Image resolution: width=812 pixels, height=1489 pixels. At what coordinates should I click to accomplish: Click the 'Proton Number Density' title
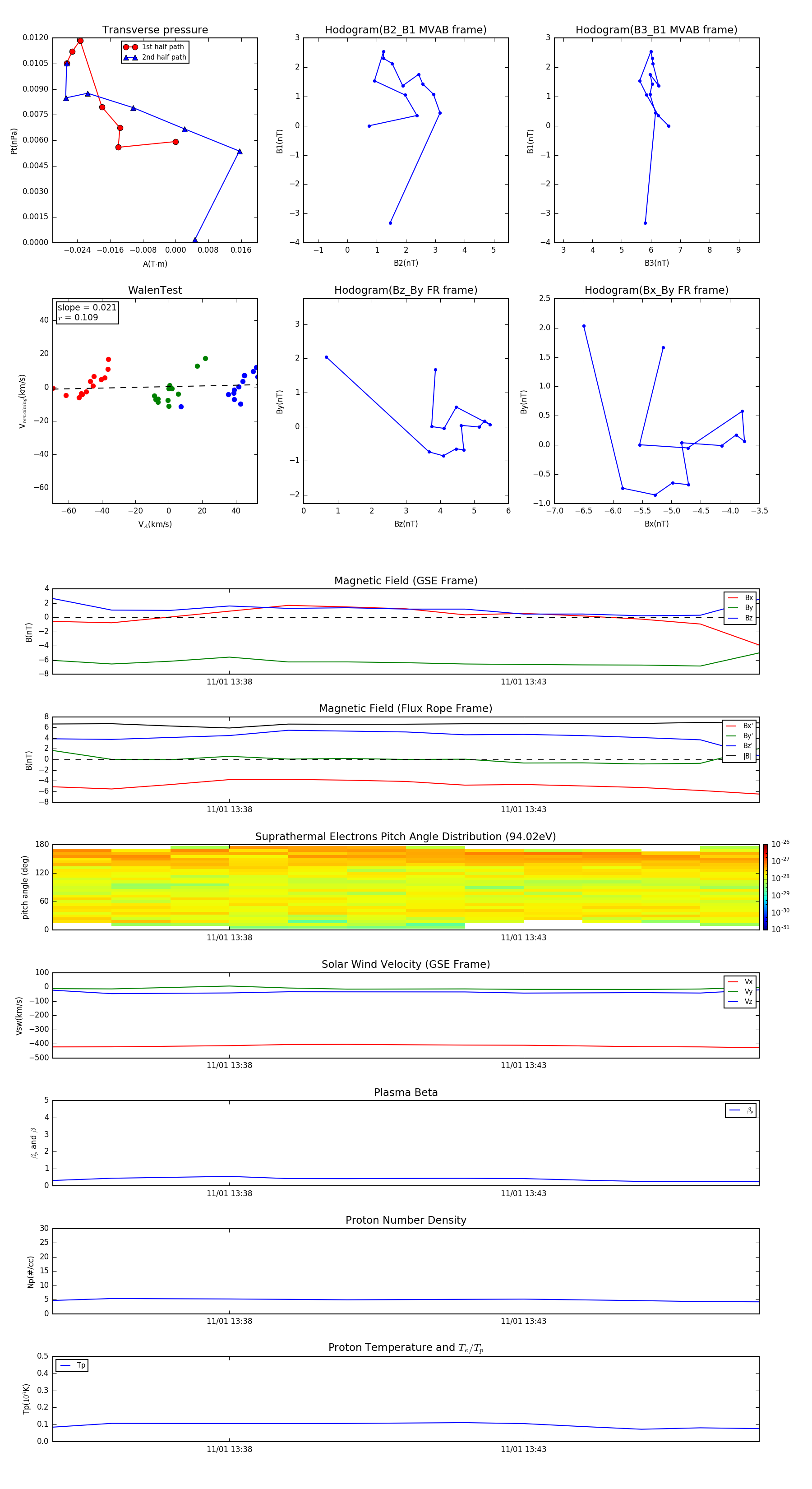click(406, 1220)
